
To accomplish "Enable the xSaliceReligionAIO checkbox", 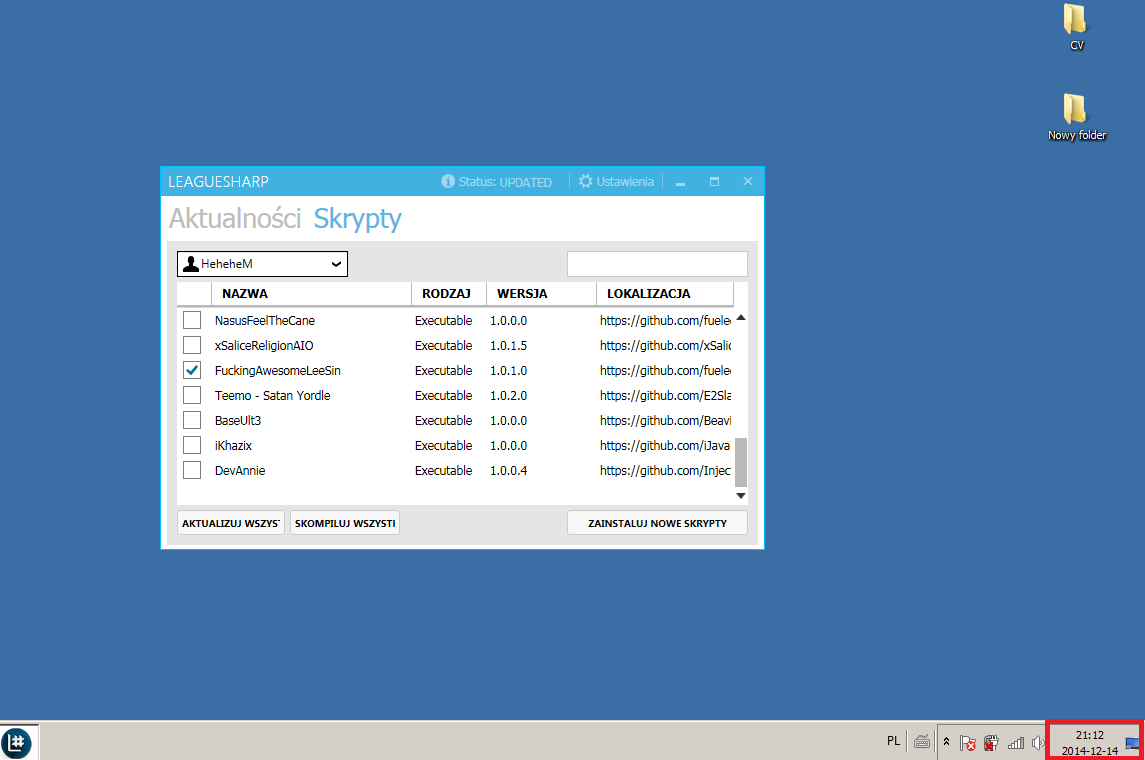I will click(x=192, y=345).
